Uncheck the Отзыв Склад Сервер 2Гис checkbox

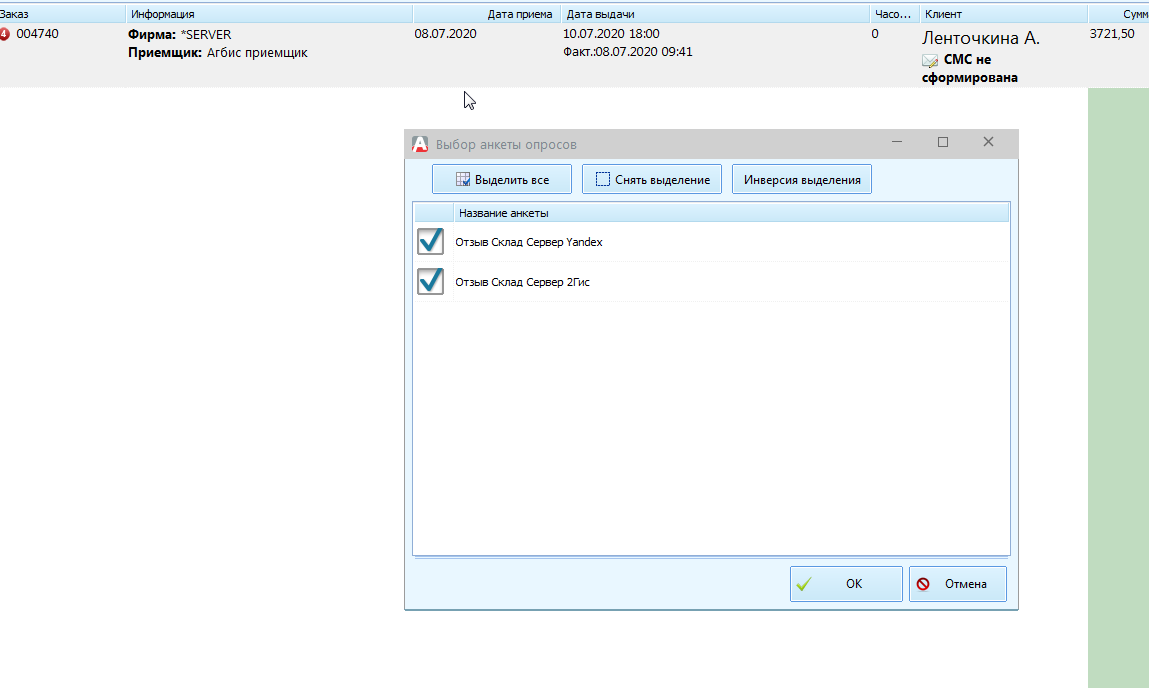430,282
